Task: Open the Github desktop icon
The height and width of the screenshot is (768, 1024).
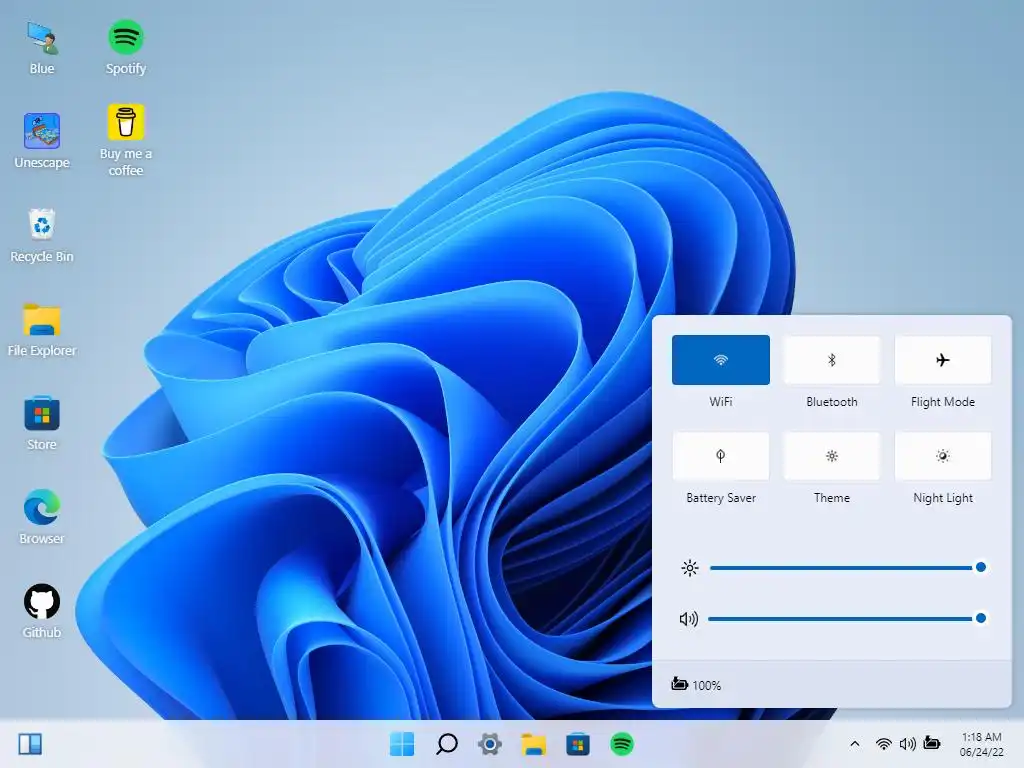Action: coord(42,611)
